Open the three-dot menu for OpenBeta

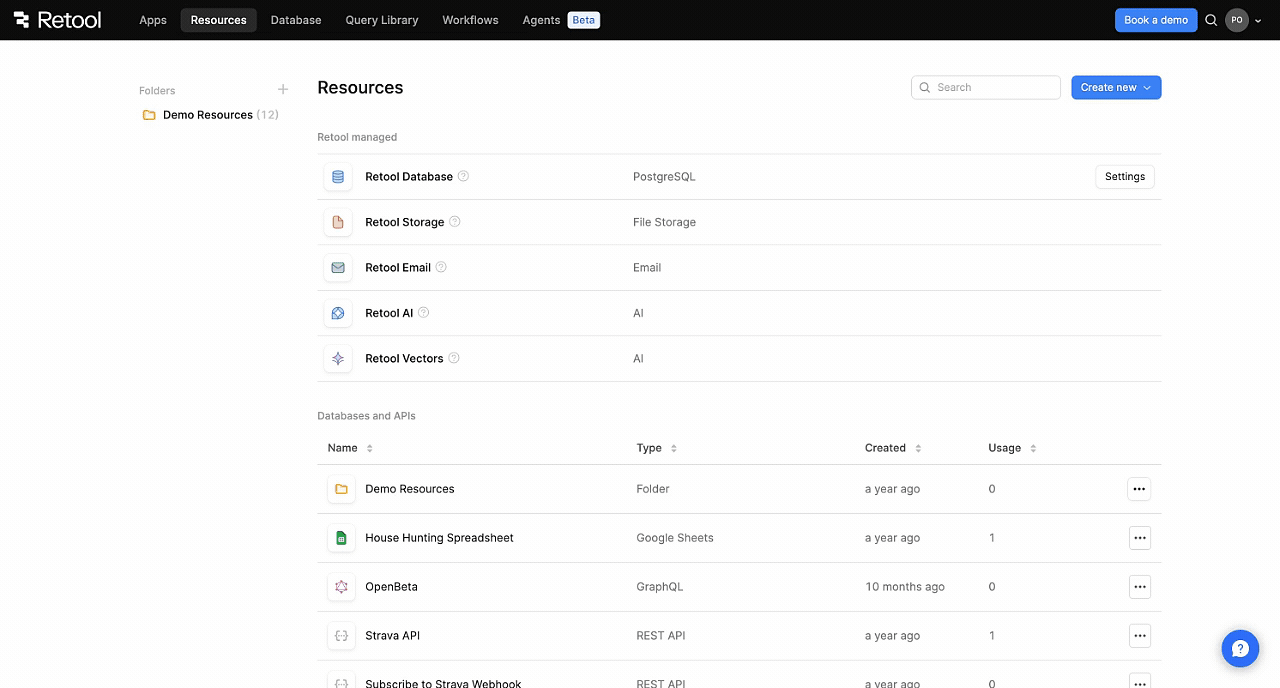[1139, 587]
